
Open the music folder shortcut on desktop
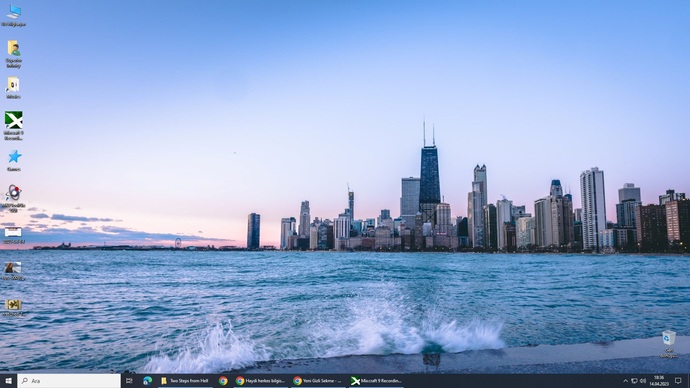click(13, 87)
